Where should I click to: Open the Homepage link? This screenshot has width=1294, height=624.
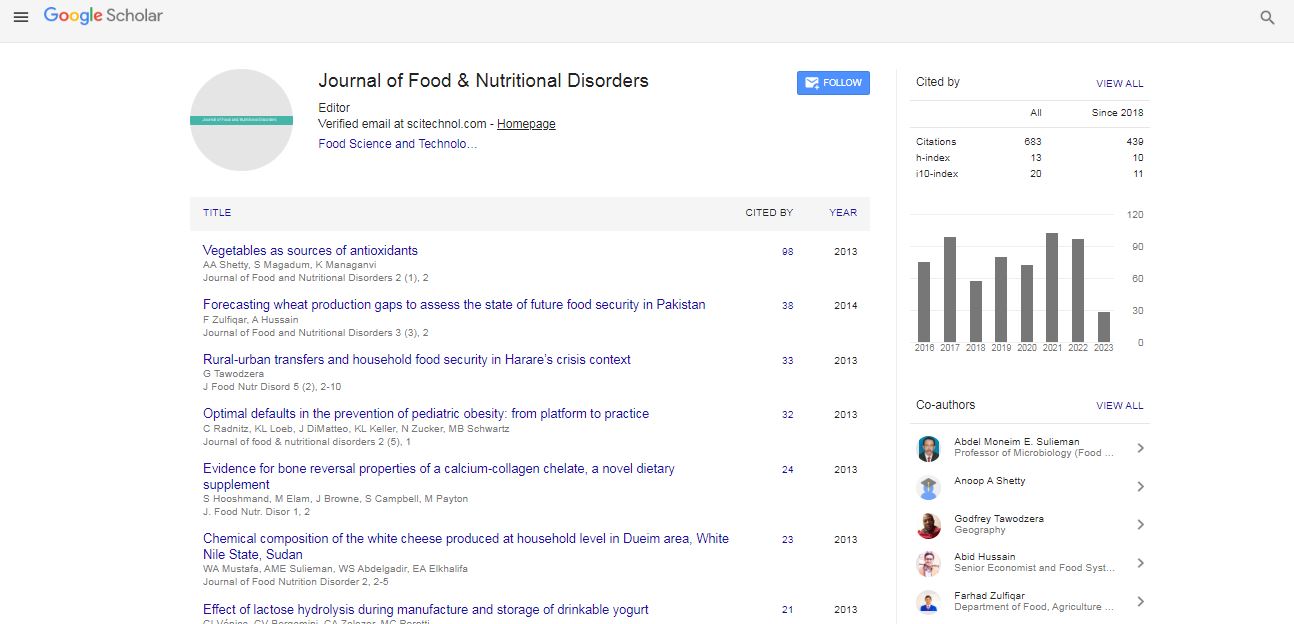click(x=526, y=124)
